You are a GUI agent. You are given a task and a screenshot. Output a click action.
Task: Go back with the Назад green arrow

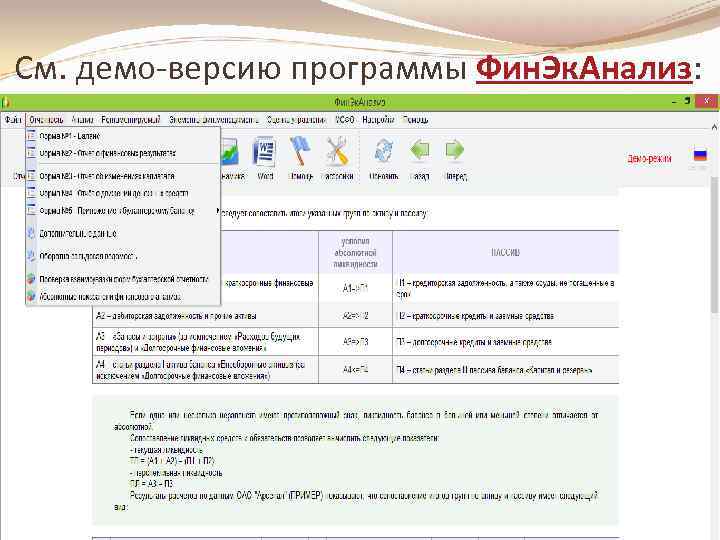(420, 151)
